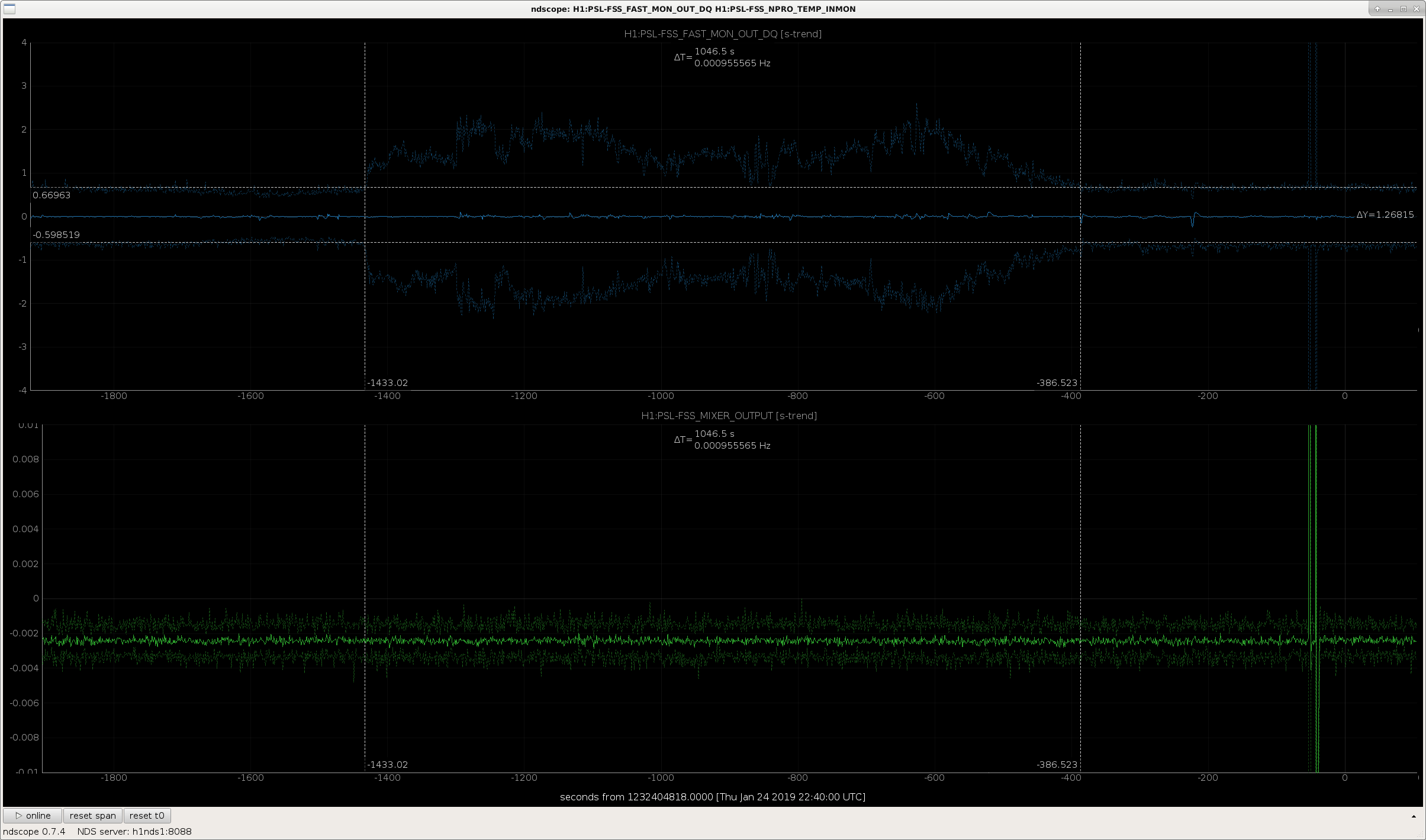This screenshot has width=1426, height=840.
Task: Click the H1:PSL-FSS_MIXER_OUTPUT plot title
Action: pyautogui.click(x=729, y=416)
